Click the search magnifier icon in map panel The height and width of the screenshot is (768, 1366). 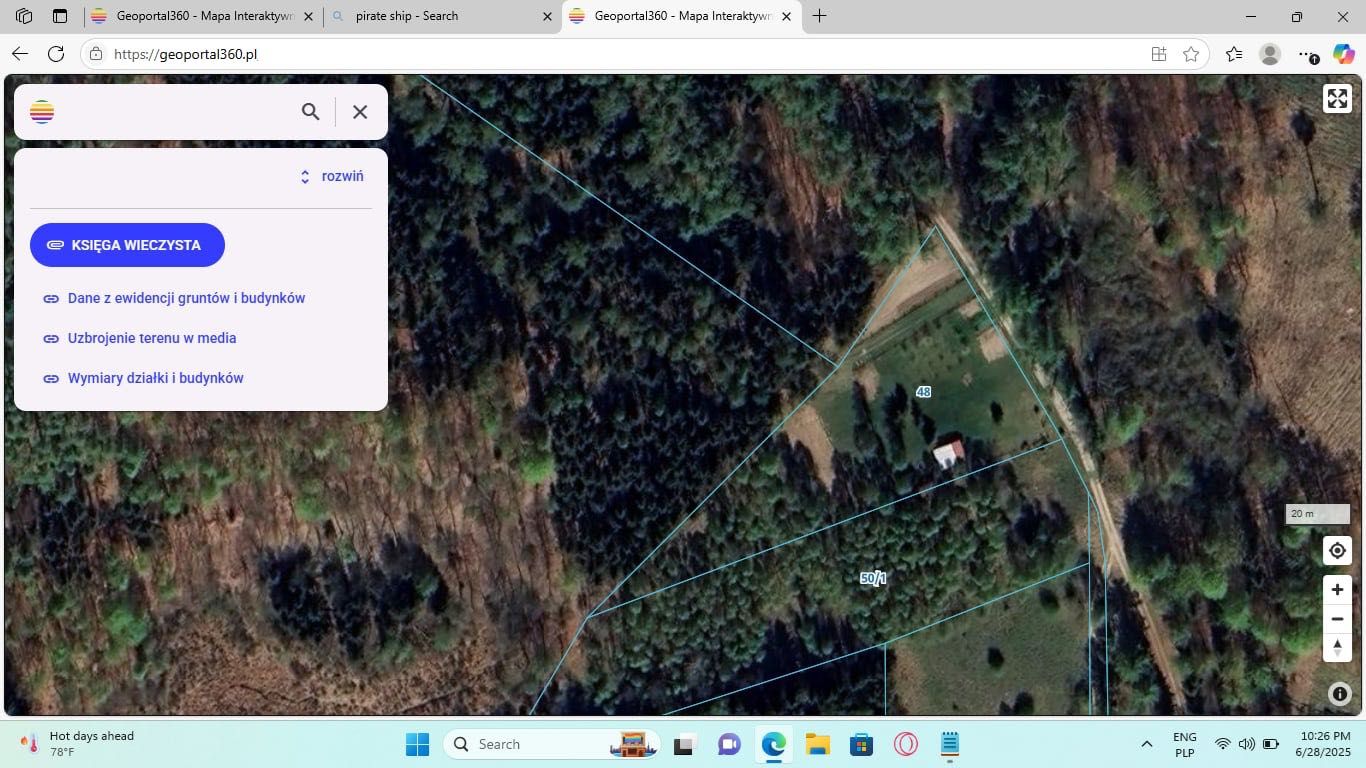click(311, 112)
